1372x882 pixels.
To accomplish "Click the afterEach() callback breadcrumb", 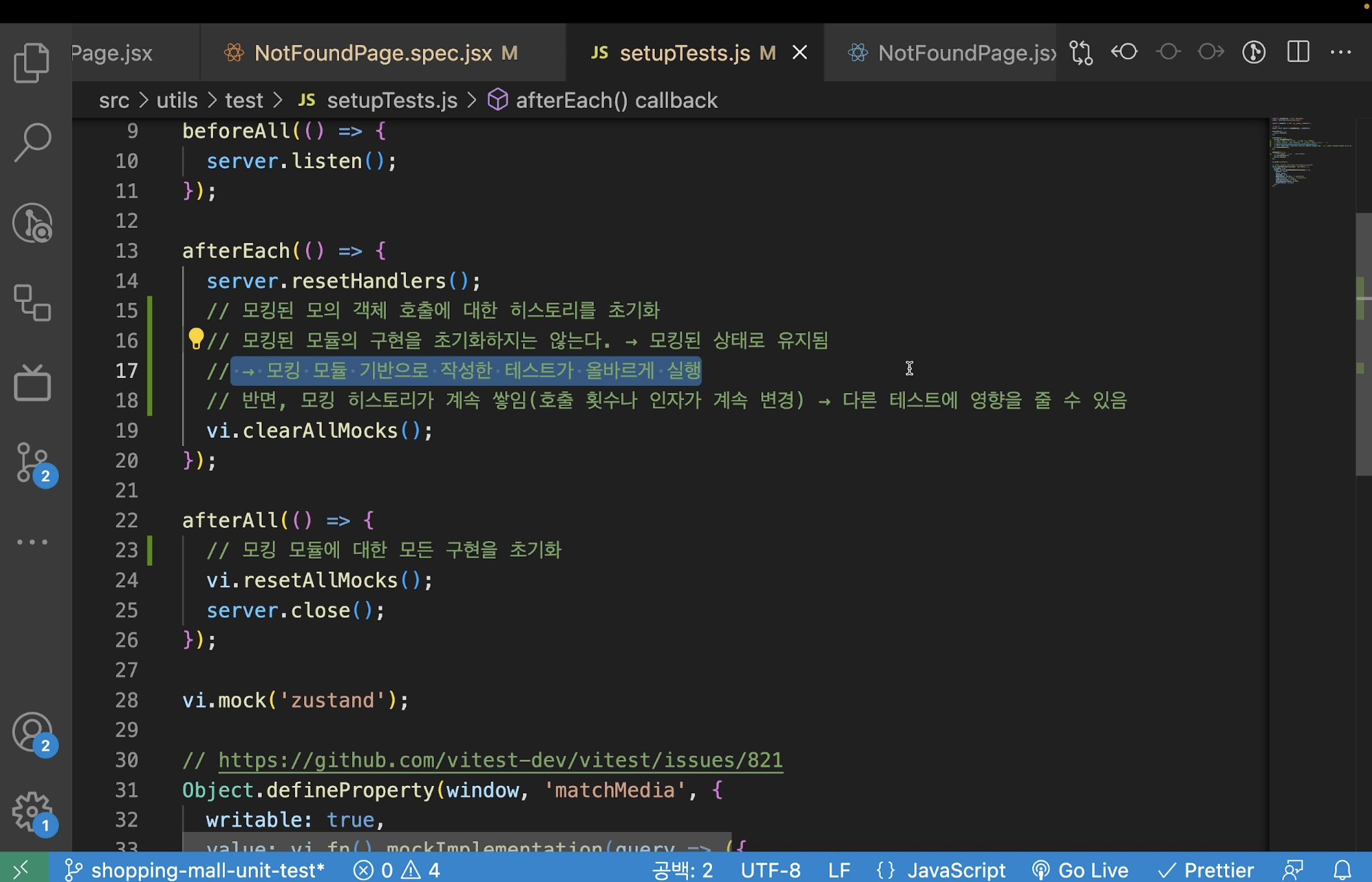I will pyautogui.click(x=602, y=101).
